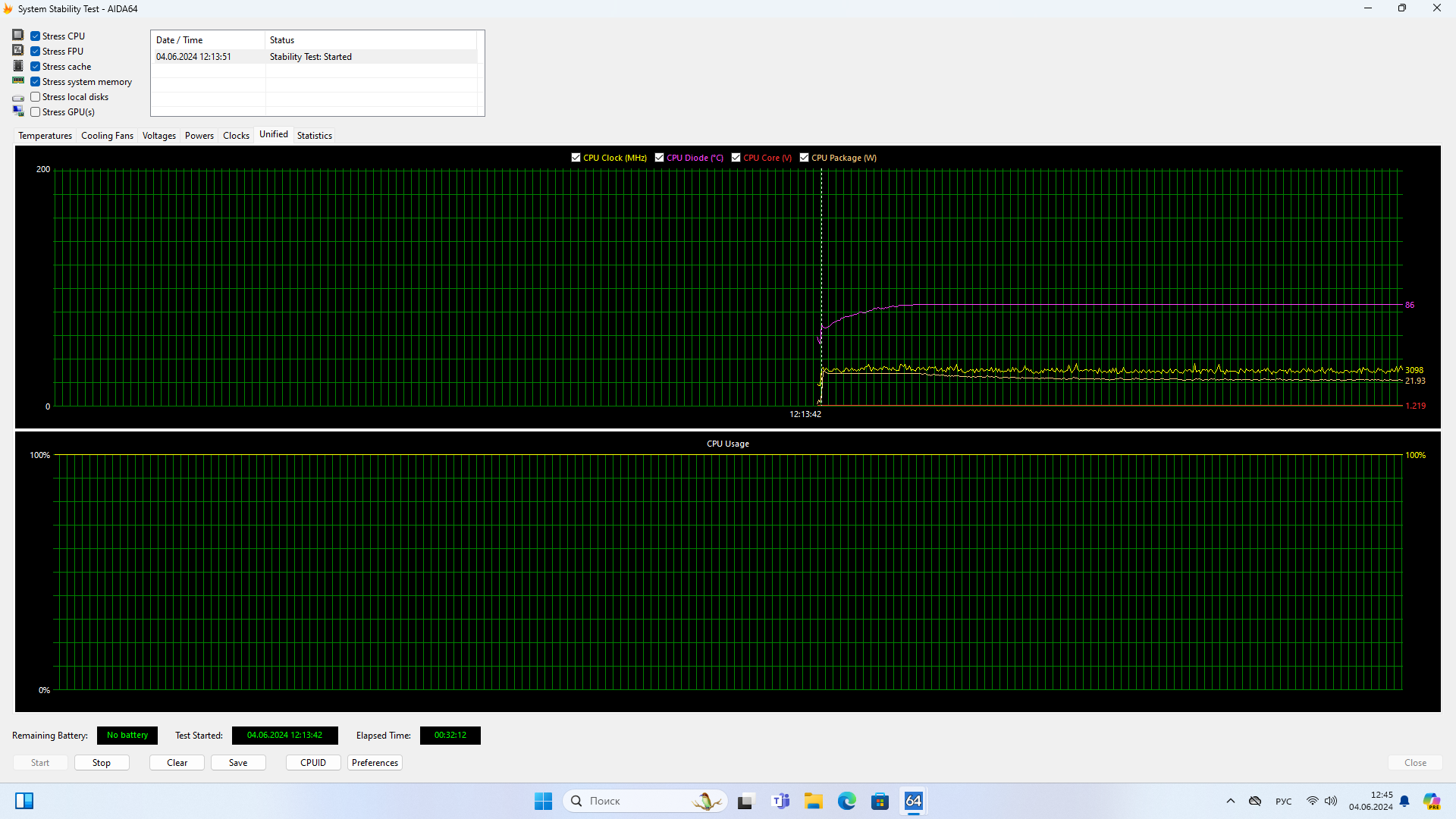Open the Widgets panel icon
This screenshot has height=819, width=1456.
[24, 801]
